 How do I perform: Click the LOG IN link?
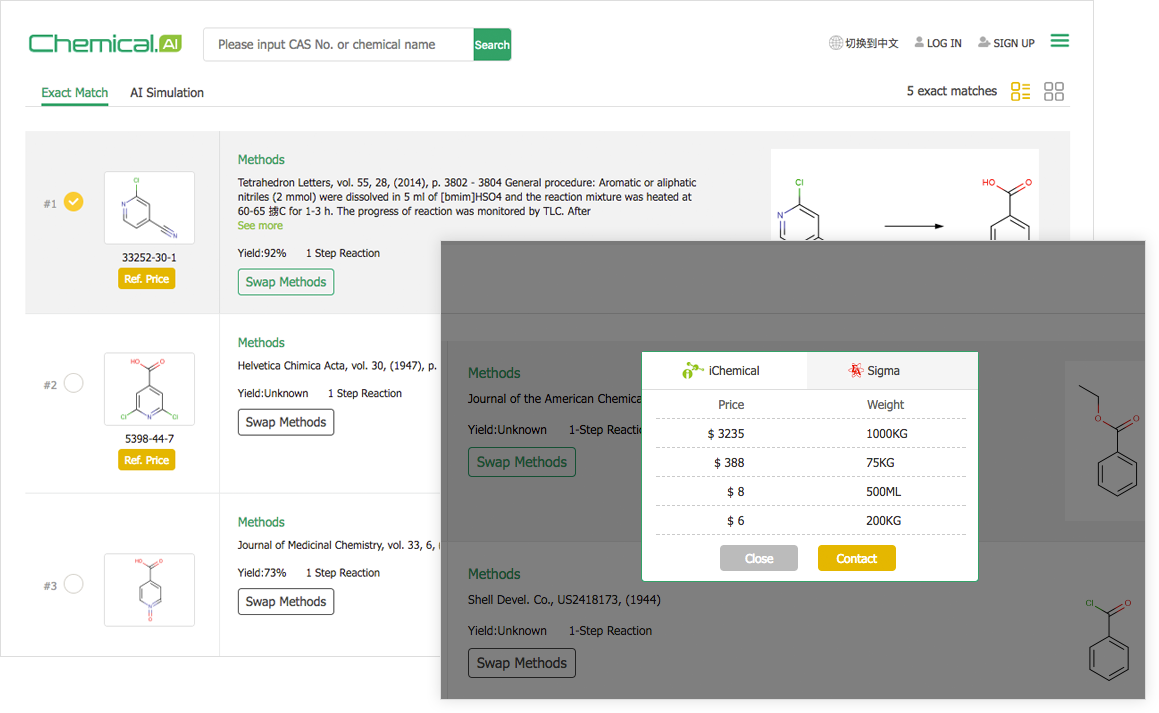[944, 43]
